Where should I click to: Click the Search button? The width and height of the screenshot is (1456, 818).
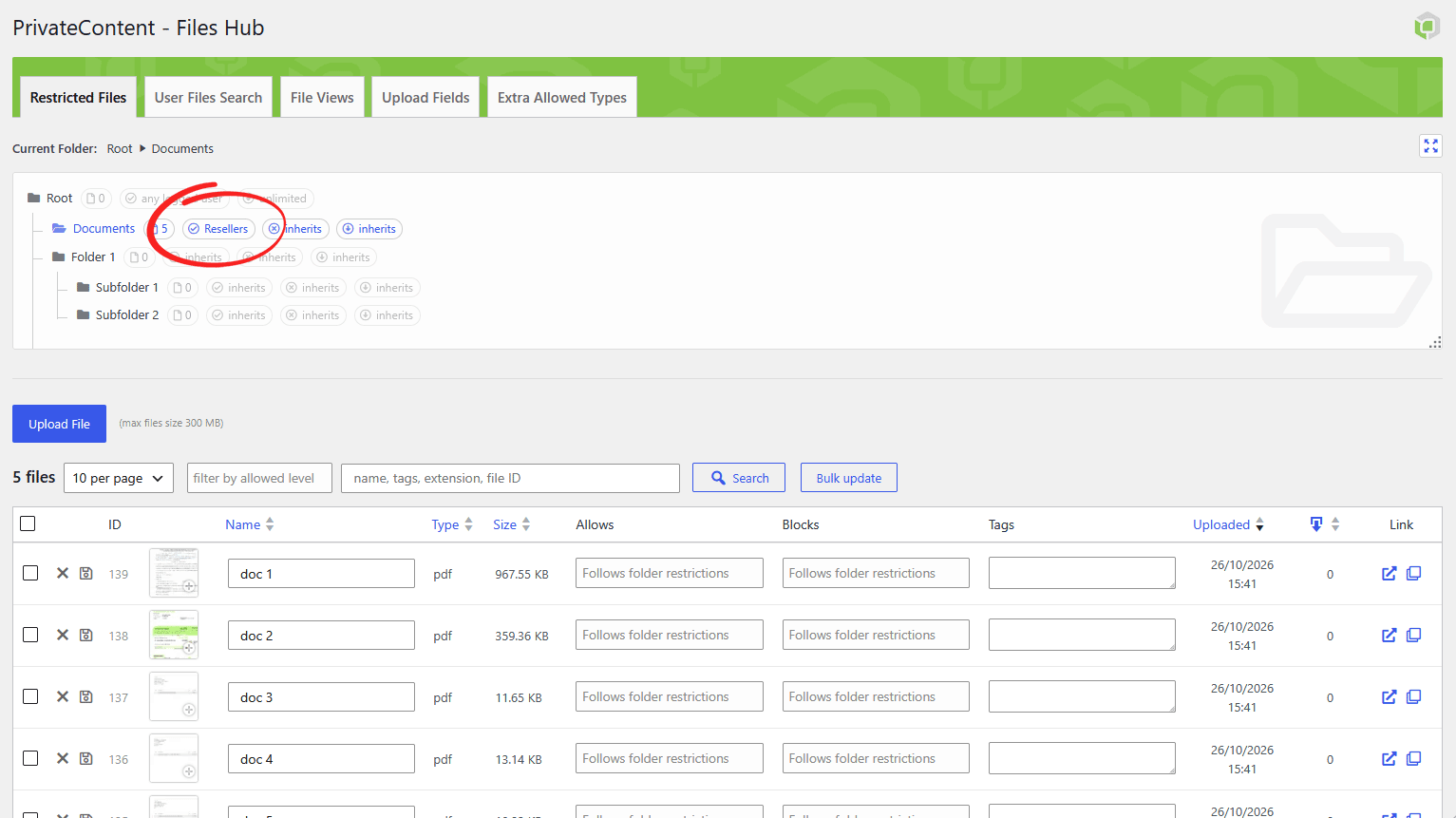pos(739,478)
